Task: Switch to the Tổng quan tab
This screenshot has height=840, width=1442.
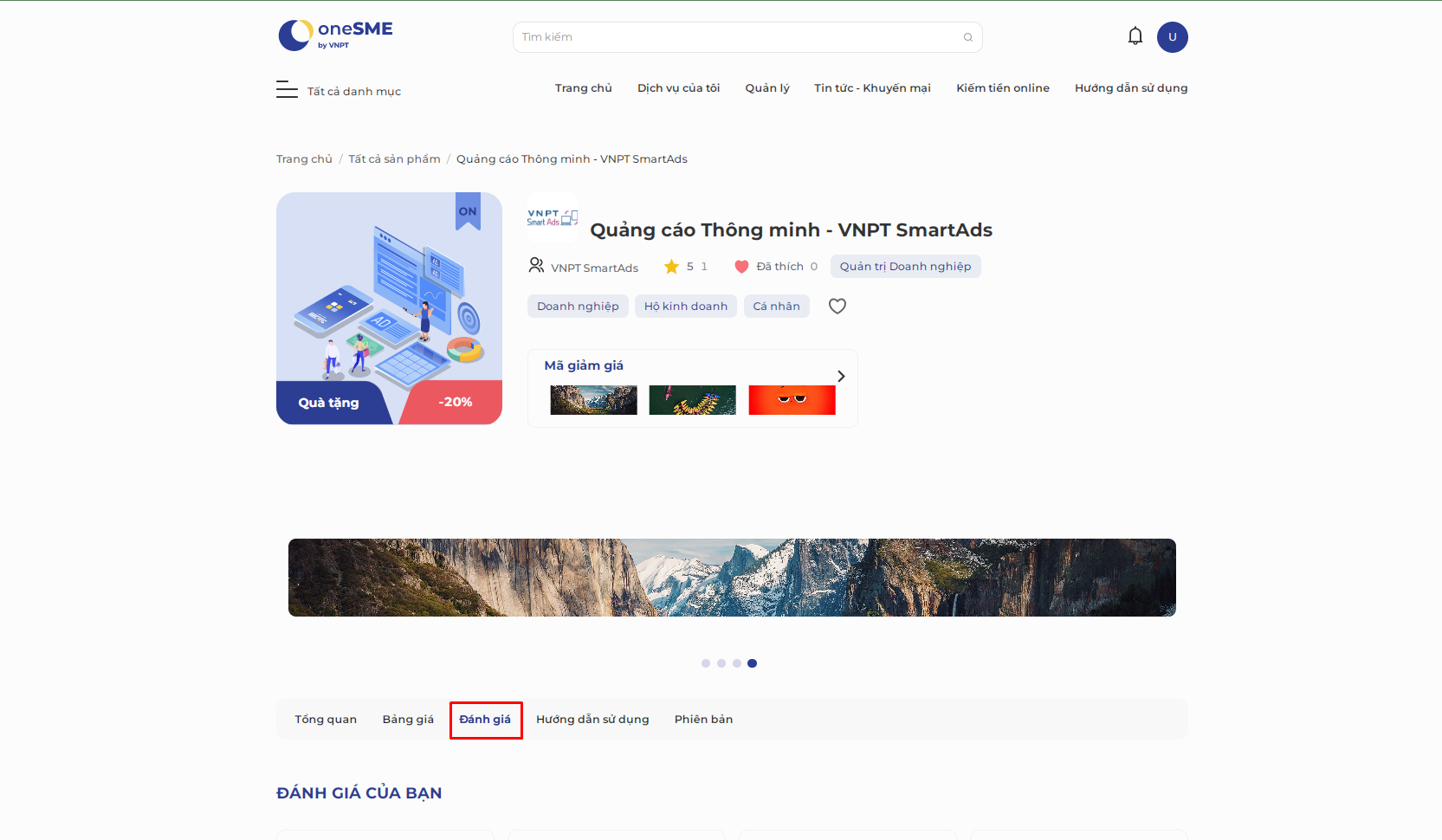Action: tap(326, 720)
